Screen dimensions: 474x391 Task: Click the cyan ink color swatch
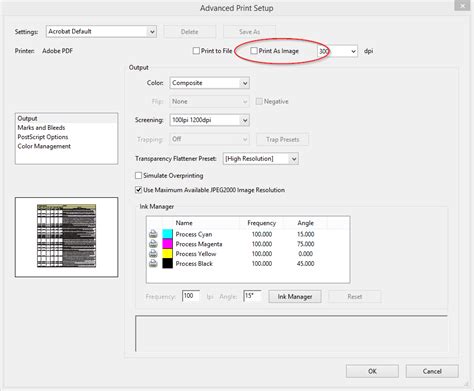click(167, 234)
